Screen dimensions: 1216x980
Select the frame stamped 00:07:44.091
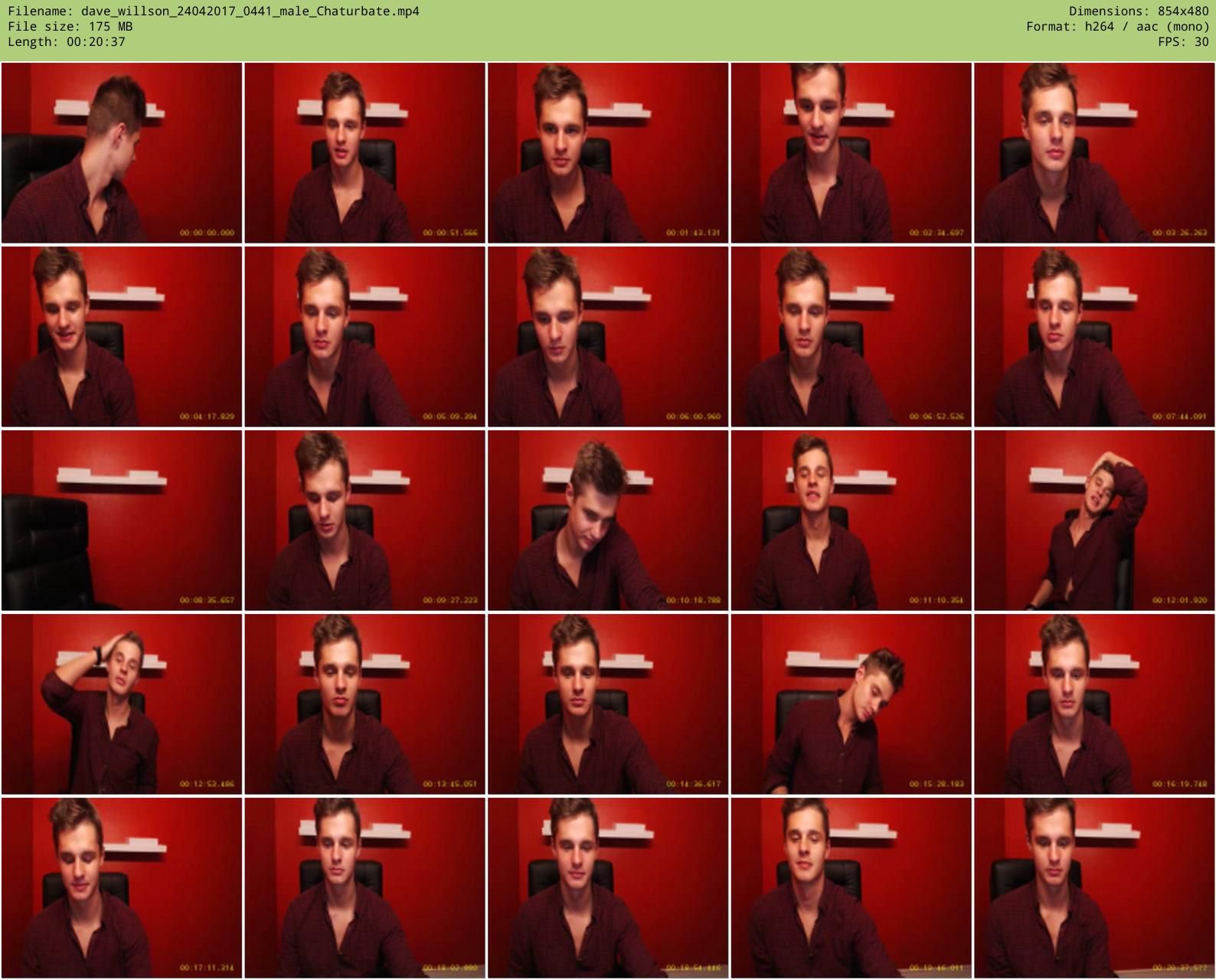click(x=1094, y=336)
